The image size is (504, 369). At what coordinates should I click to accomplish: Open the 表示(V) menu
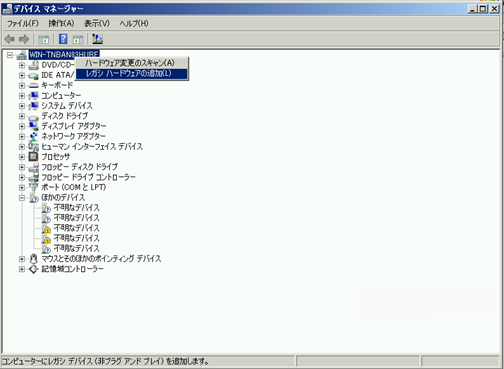[97, 23]
